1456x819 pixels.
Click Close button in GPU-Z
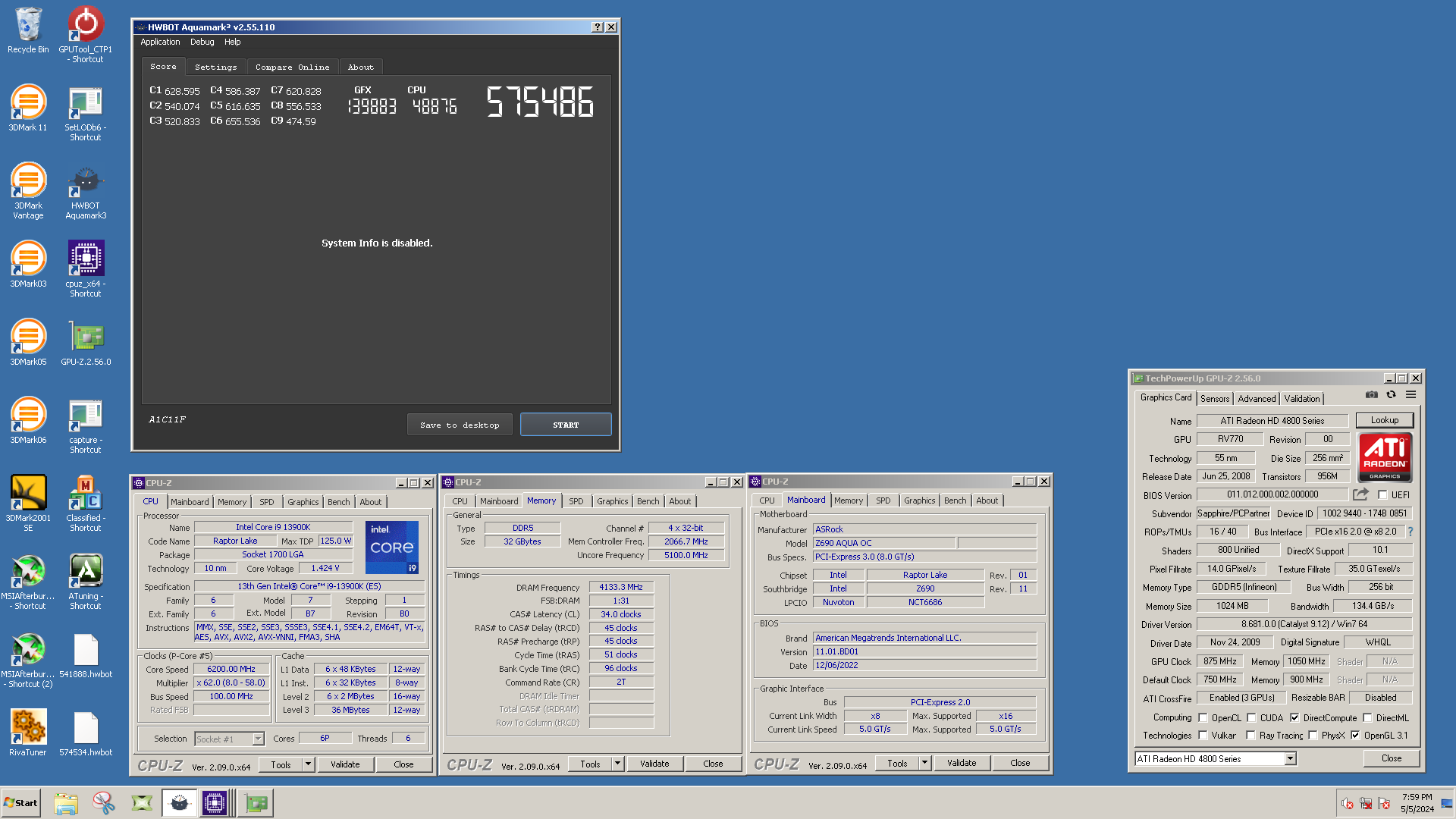pyautogui.click(x=1392, y=758)
